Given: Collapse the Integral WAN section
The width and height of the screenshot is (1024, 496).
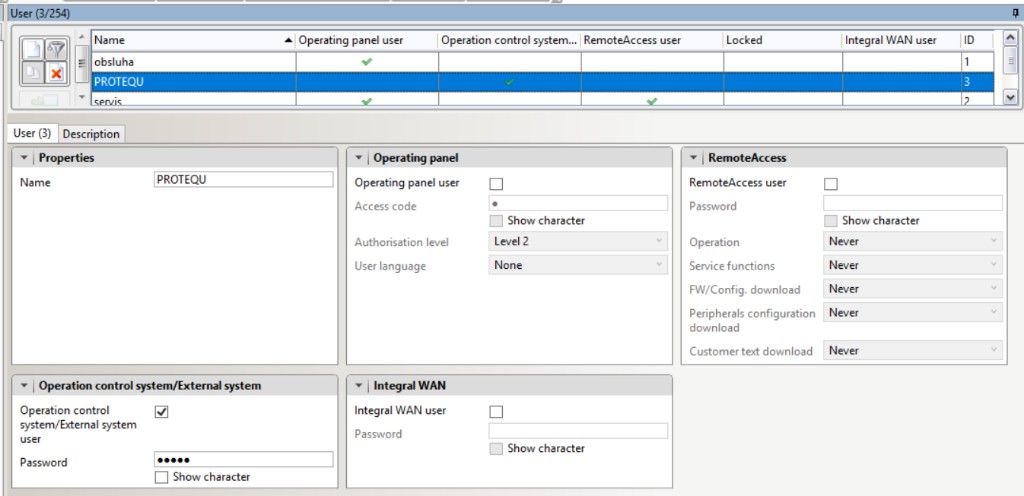Looking at the screenshot, I should point(359,386).
